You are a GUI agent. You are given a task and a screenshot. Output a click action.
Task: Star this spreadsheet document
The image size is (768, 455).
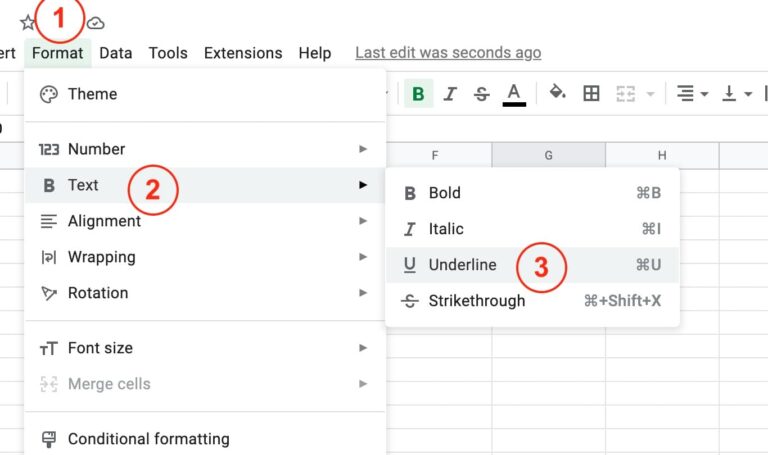[27, 23]
